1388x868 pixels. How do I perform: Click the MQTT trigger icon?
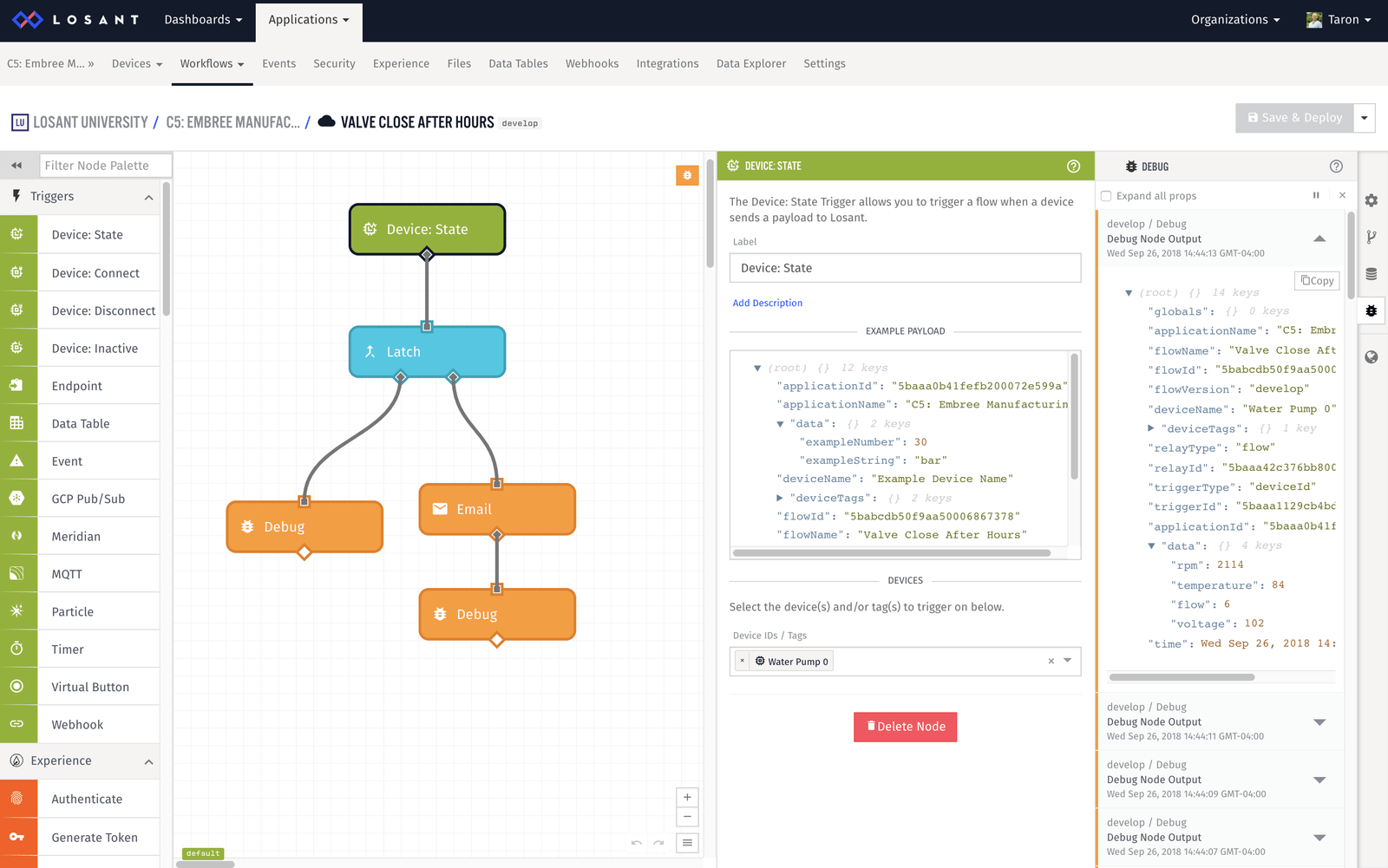pos(17,574)
